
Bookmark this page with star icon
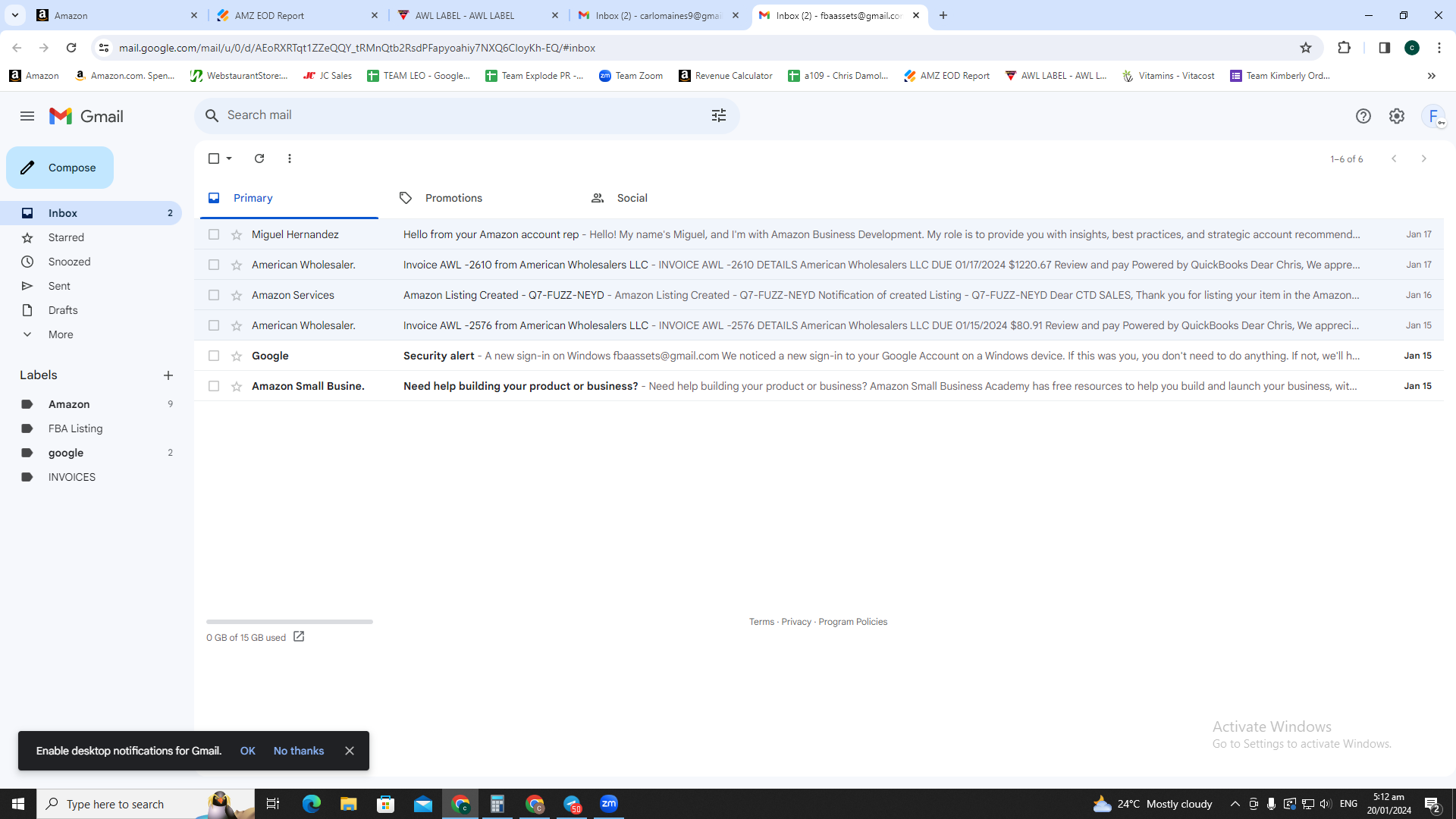[x=1306, y=48]
